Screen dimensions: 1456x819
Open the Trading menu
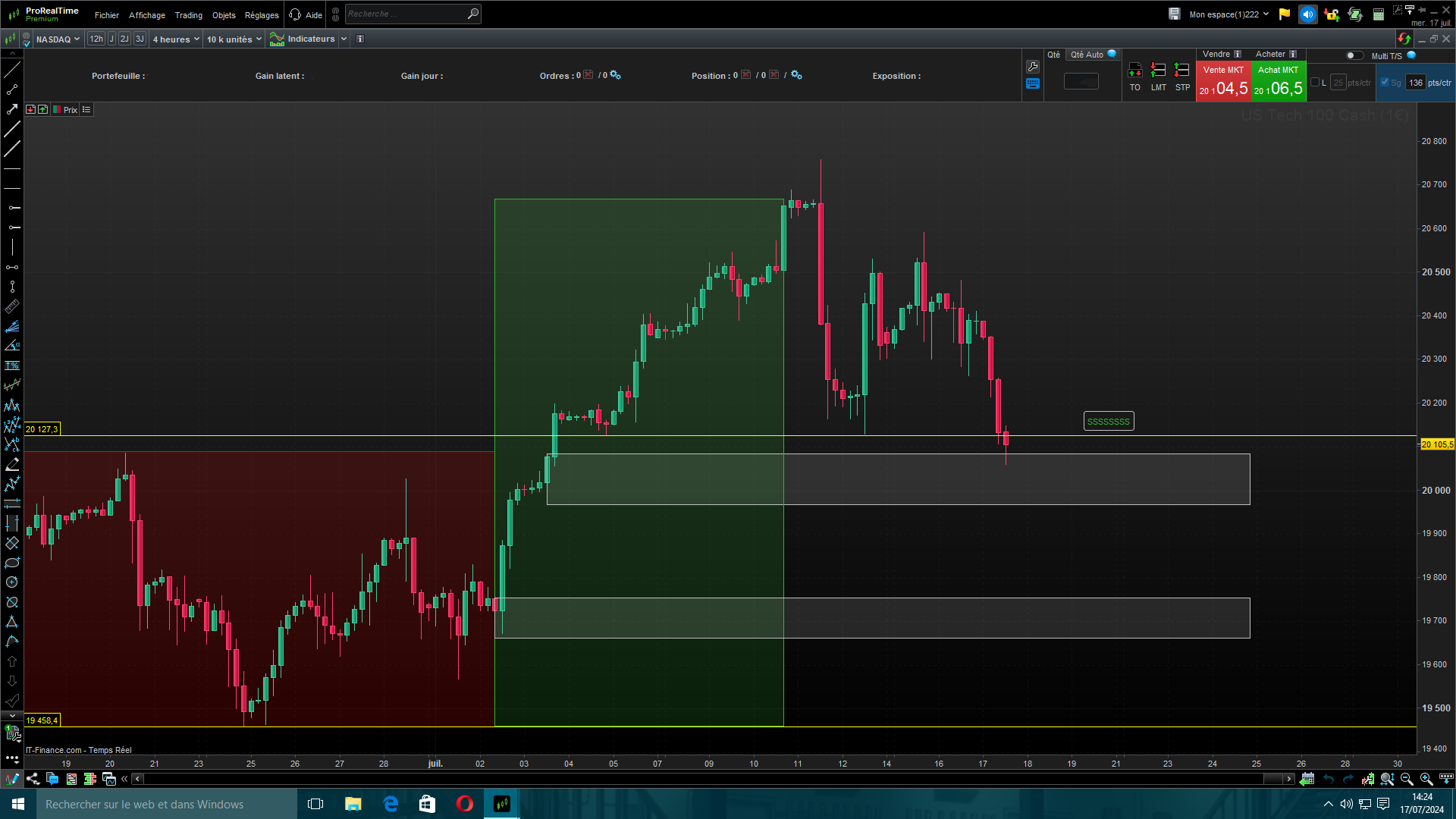188,15
